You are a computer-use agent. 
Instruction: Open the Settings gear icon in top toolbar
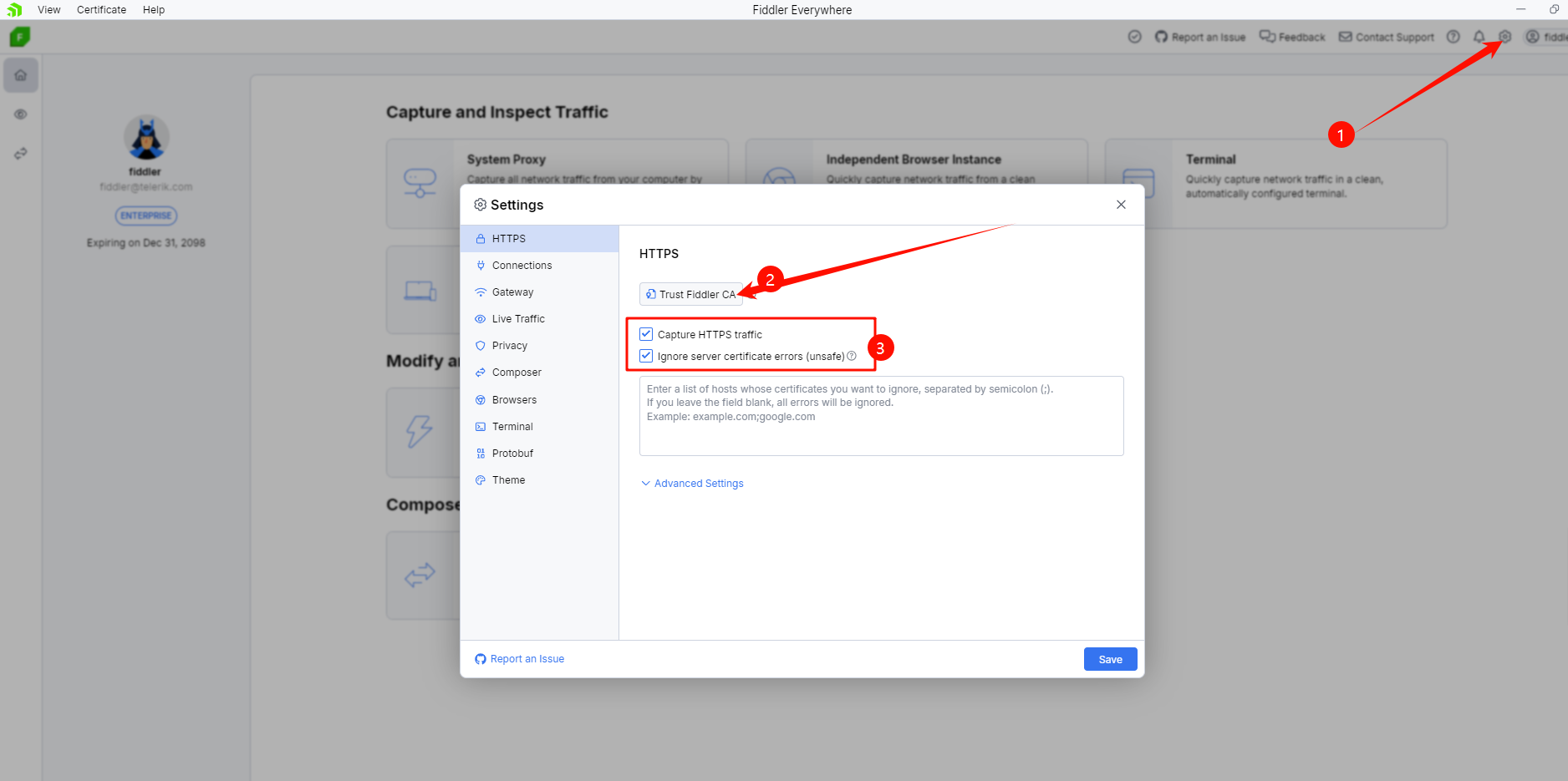point(1505,37)
